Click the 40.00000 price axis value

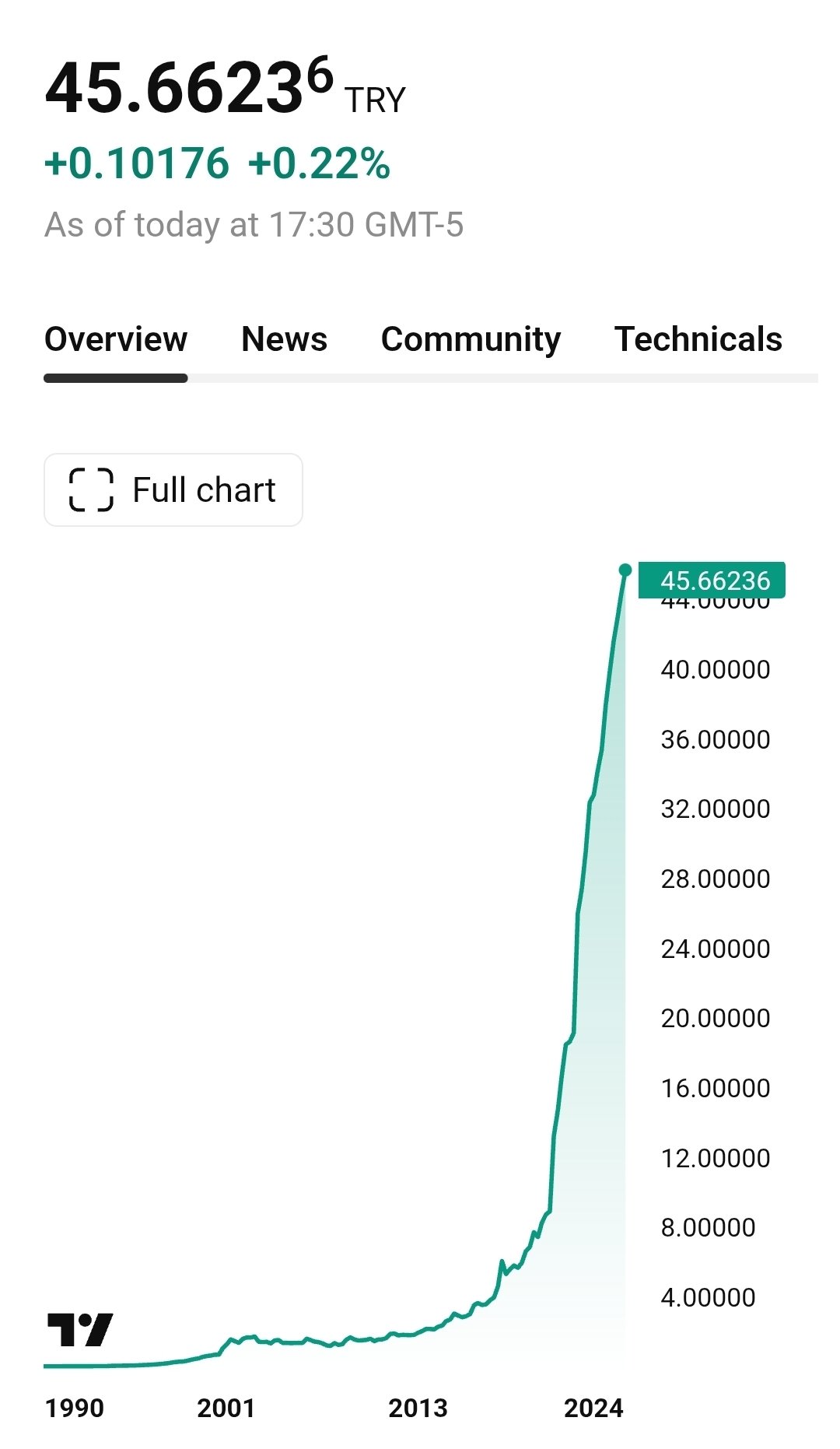tap(716, 669)
